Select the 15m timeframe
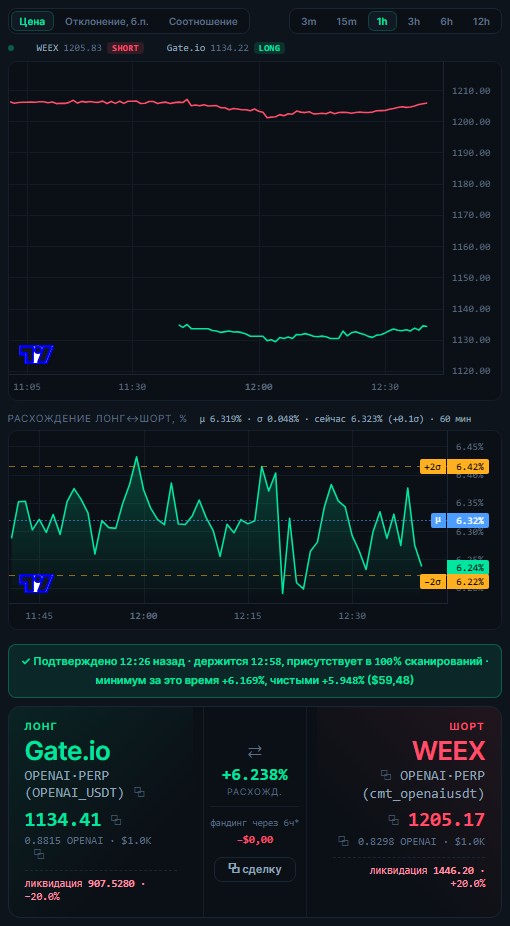 346,22
